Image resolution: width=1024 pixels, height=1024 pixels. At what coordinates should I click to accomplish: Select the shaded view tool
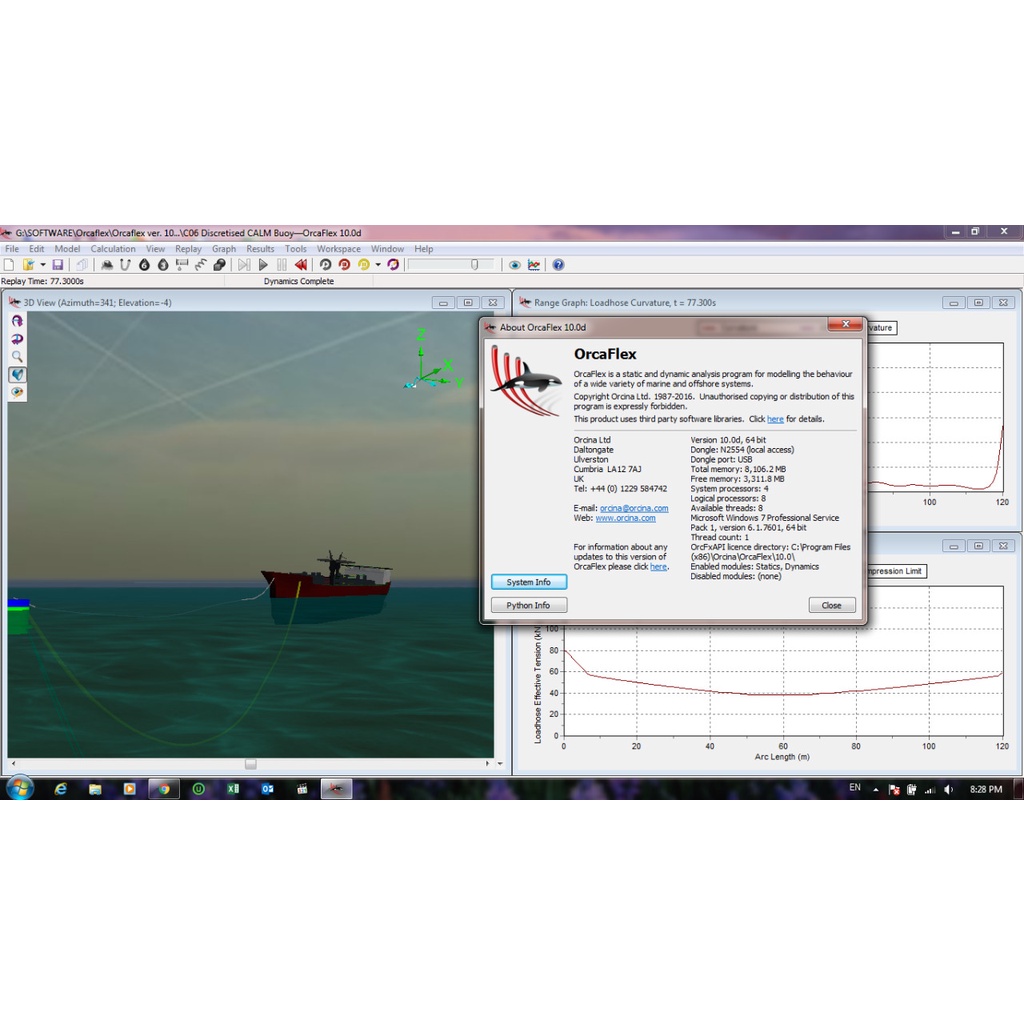coord(17,374)
